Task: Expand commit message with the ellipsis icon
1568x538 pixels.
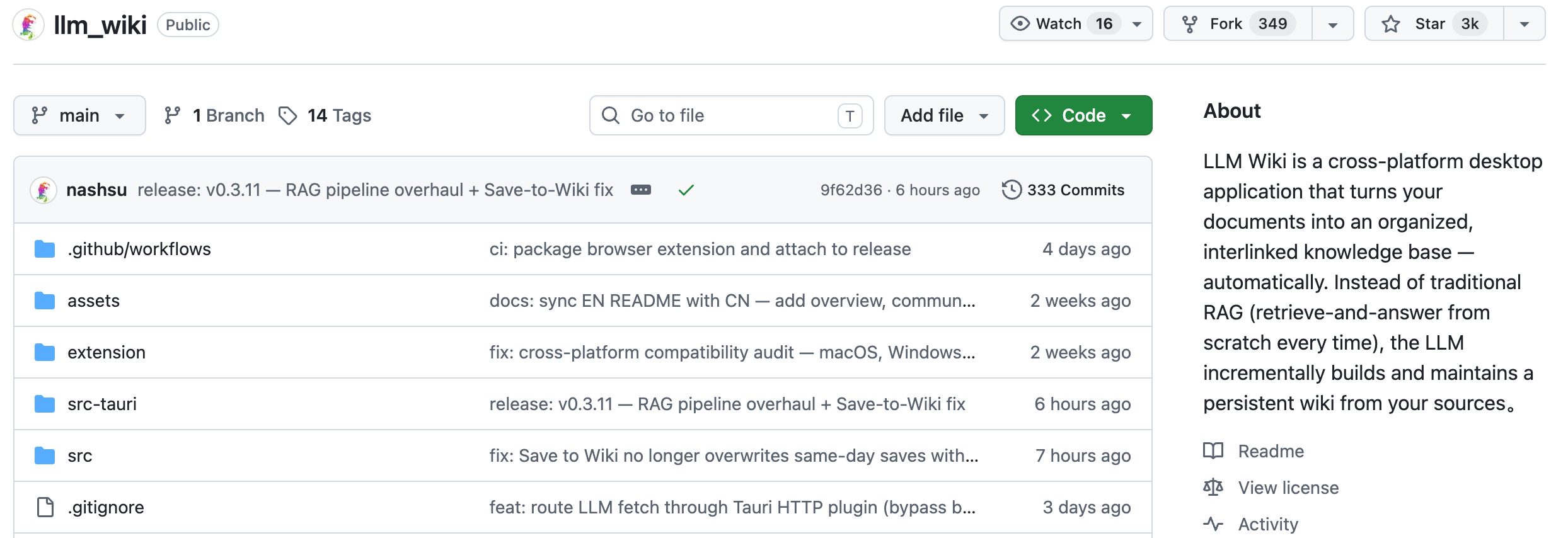Action: pyautogui.click(x=640, y=190)
